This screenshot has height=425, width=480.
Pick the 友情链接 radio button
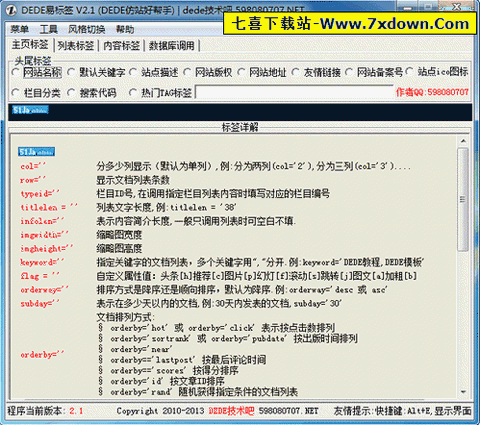point(295,72)
